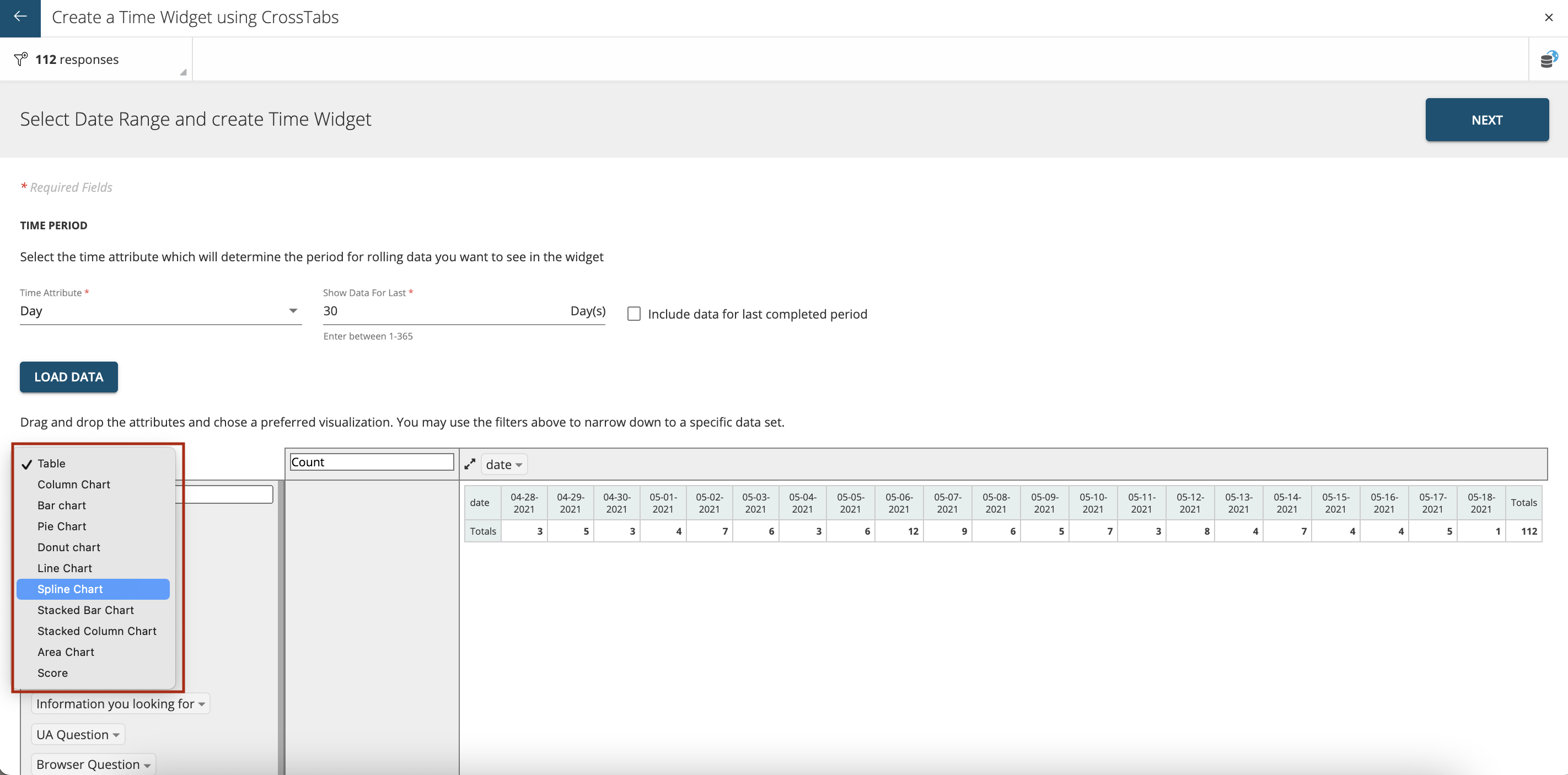Expand the UA Question attribute dropdown
The width and height of the screenshot is (1568, 775).
pos(78,734)
